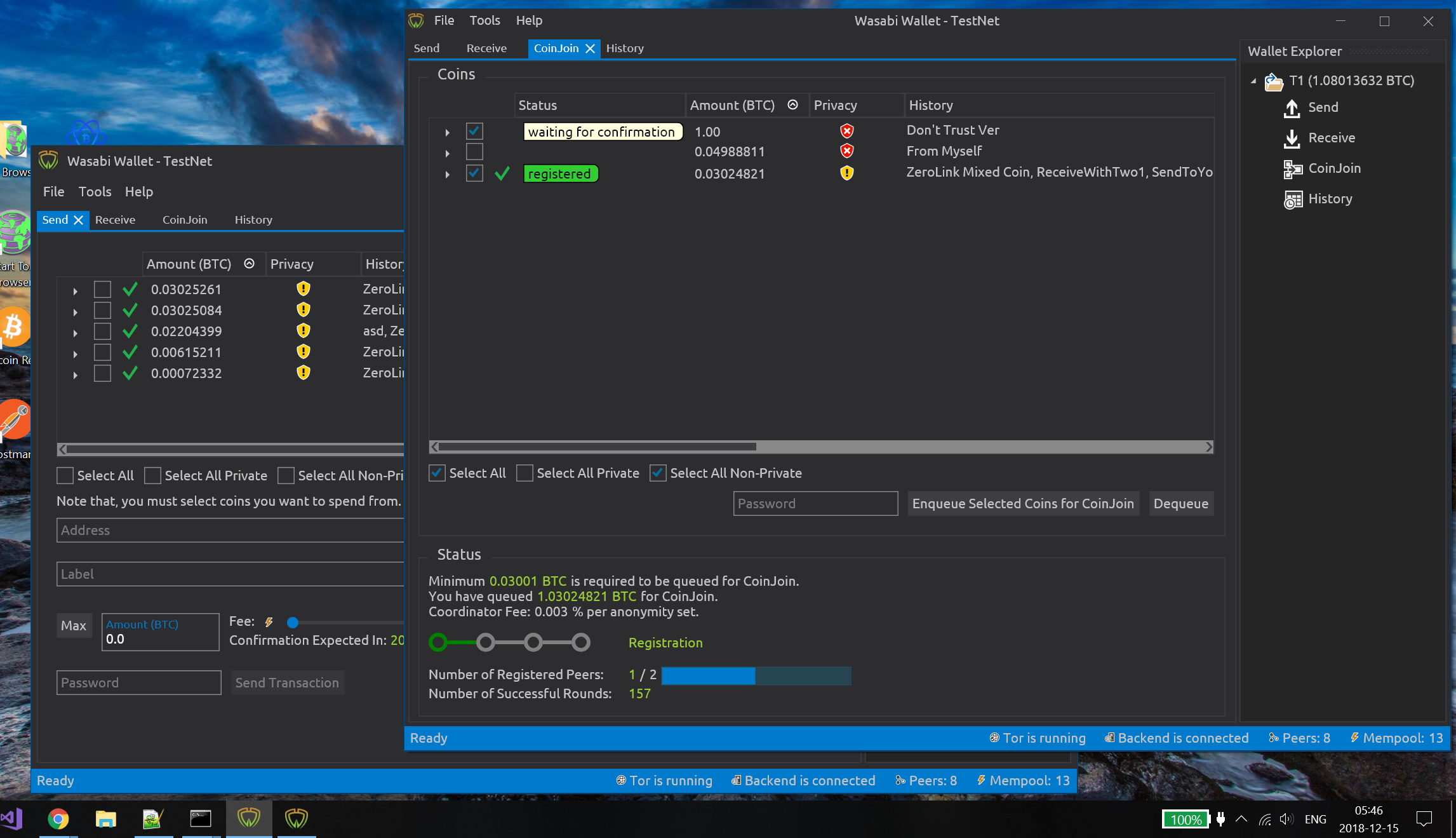Expand the waiting for confirmation coin row
This screenshot has height=838, width=1456.
[447, 131]
